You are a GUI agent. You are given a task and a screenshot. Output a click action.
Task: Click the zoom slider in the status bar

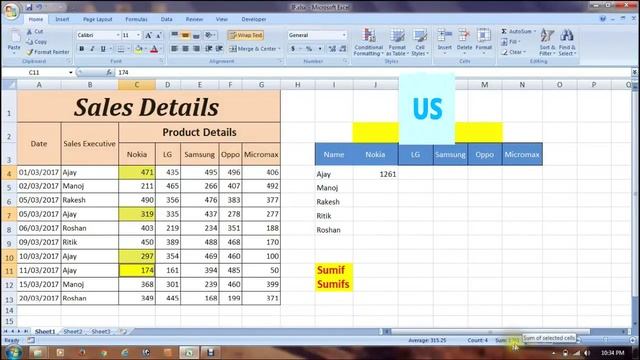[605, 340]
